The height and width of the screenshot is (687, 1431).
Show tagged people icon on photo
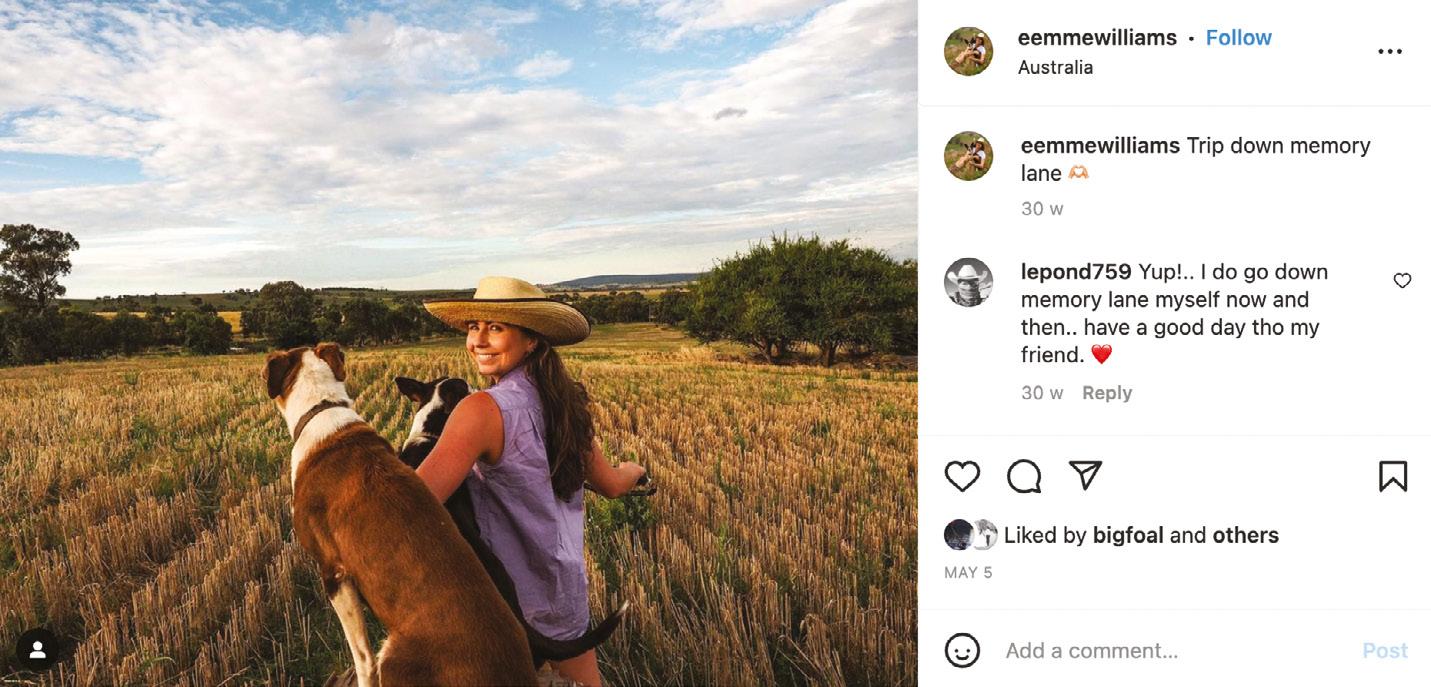point(37,650)
